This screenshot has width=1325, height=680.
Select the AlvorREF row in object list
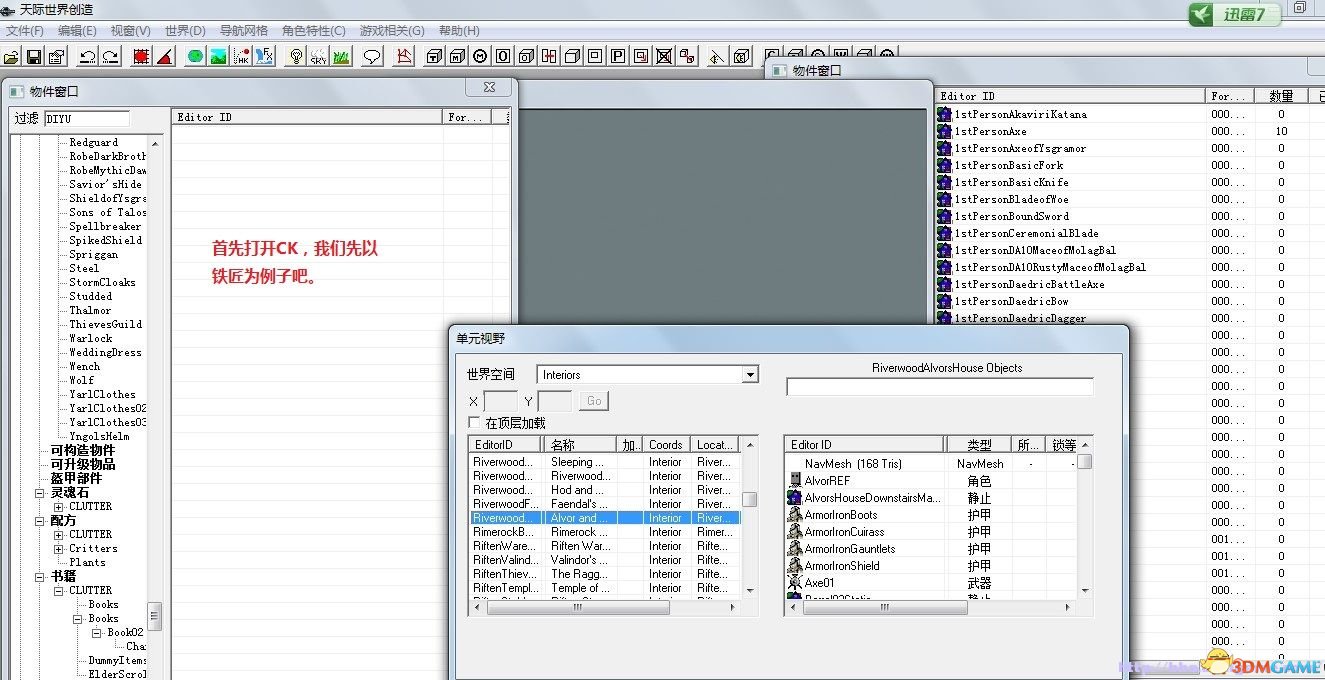pyautogui.click(x=930, y=481)
